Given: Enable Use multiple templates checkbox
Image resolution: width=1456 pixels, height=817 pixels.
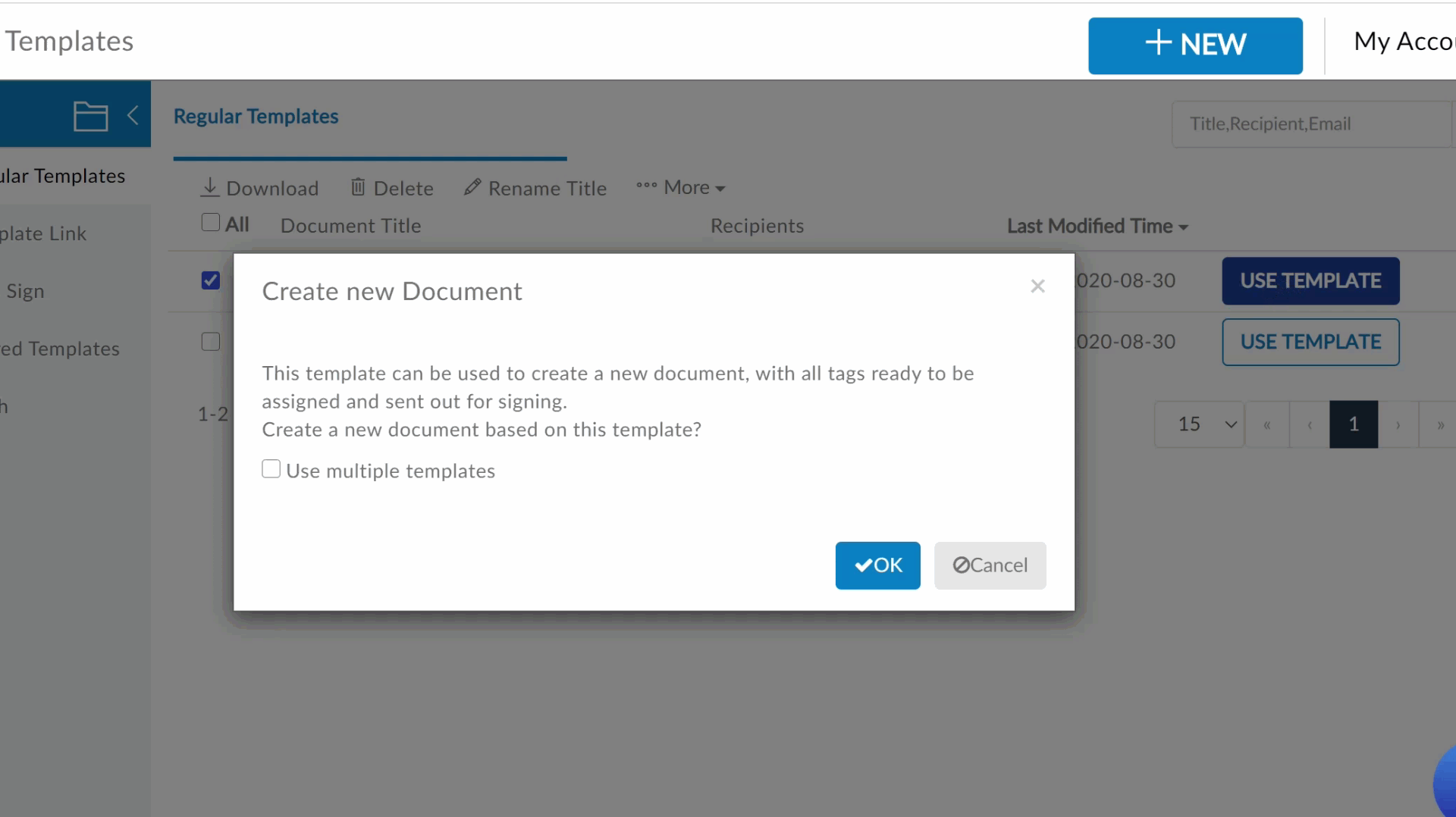Looking at the screenshot, I should 271,469.
